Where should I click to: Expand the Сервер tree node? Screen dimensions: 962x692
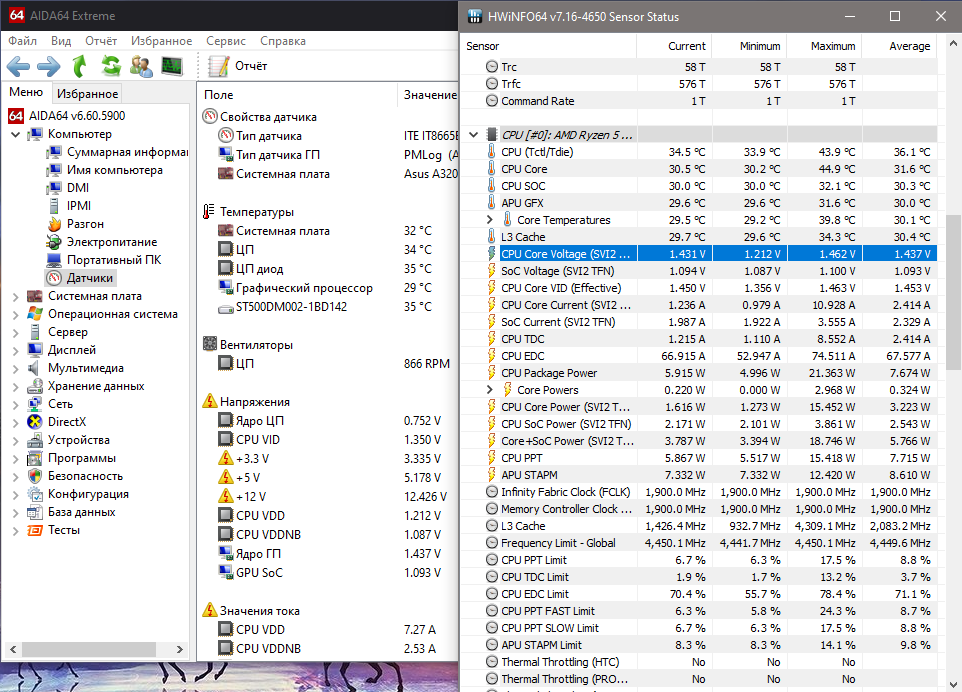click(x=16, y=332)
